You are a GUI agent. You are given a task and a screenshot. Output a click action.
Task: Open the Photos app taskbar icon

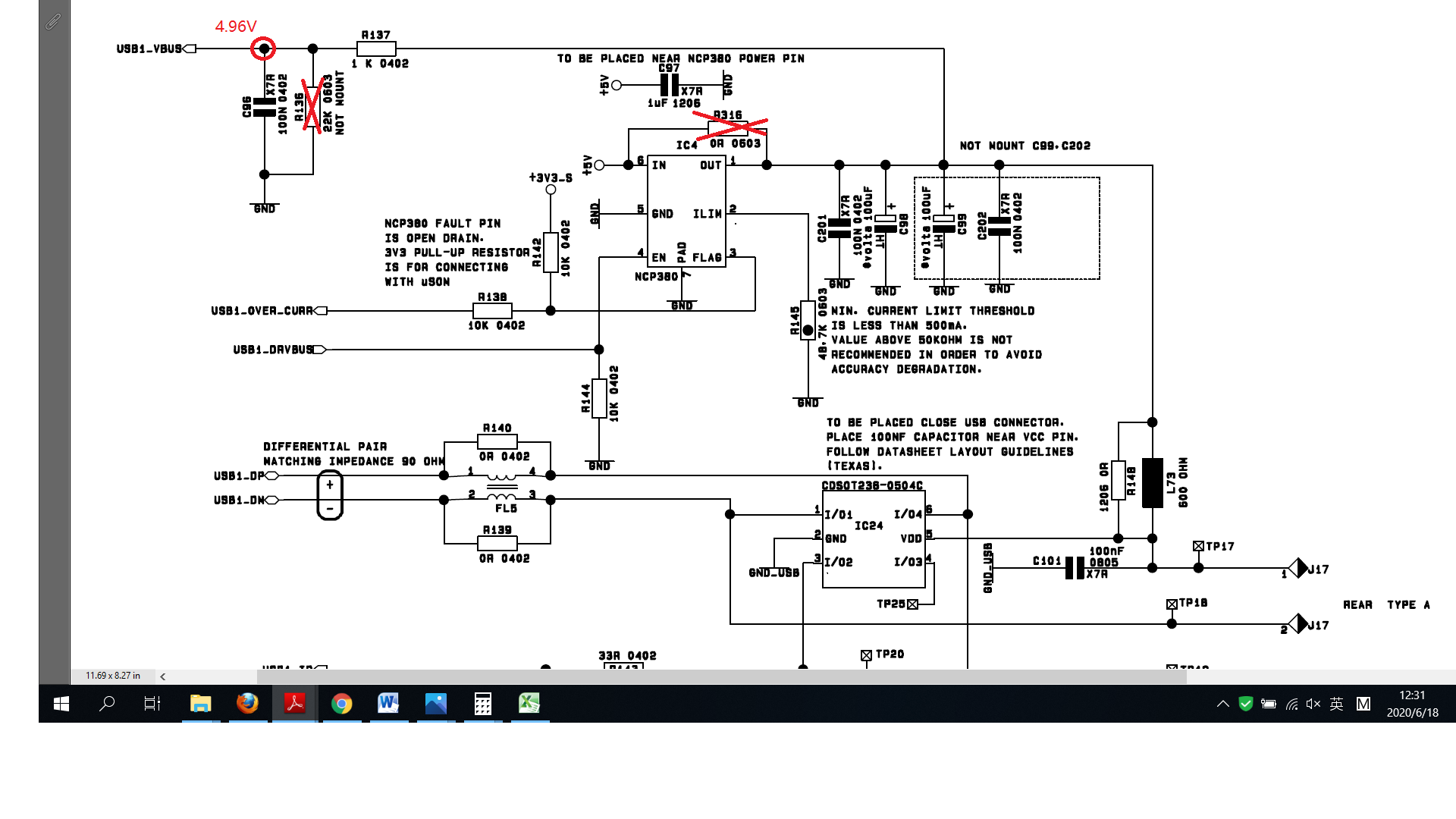(435, 704)
